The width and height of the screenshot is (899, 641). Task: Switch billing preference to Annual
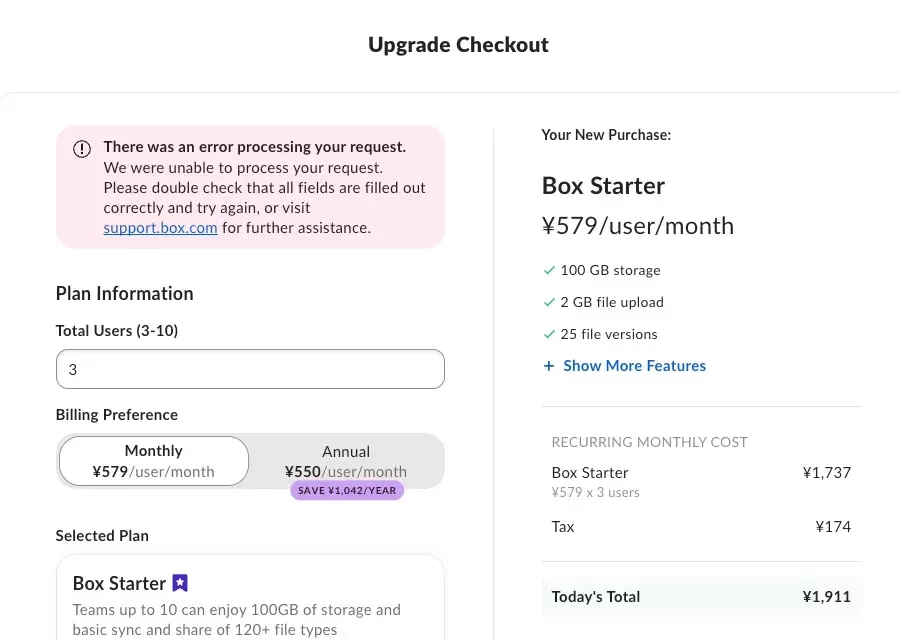346,461
